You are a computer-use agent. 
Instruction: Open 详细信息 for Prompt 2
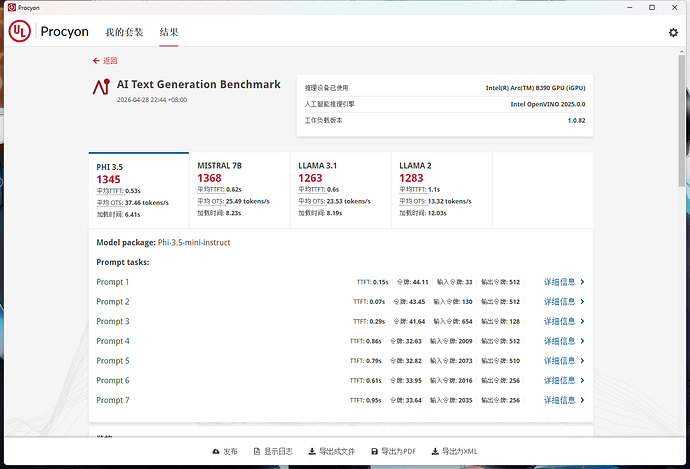560,302
